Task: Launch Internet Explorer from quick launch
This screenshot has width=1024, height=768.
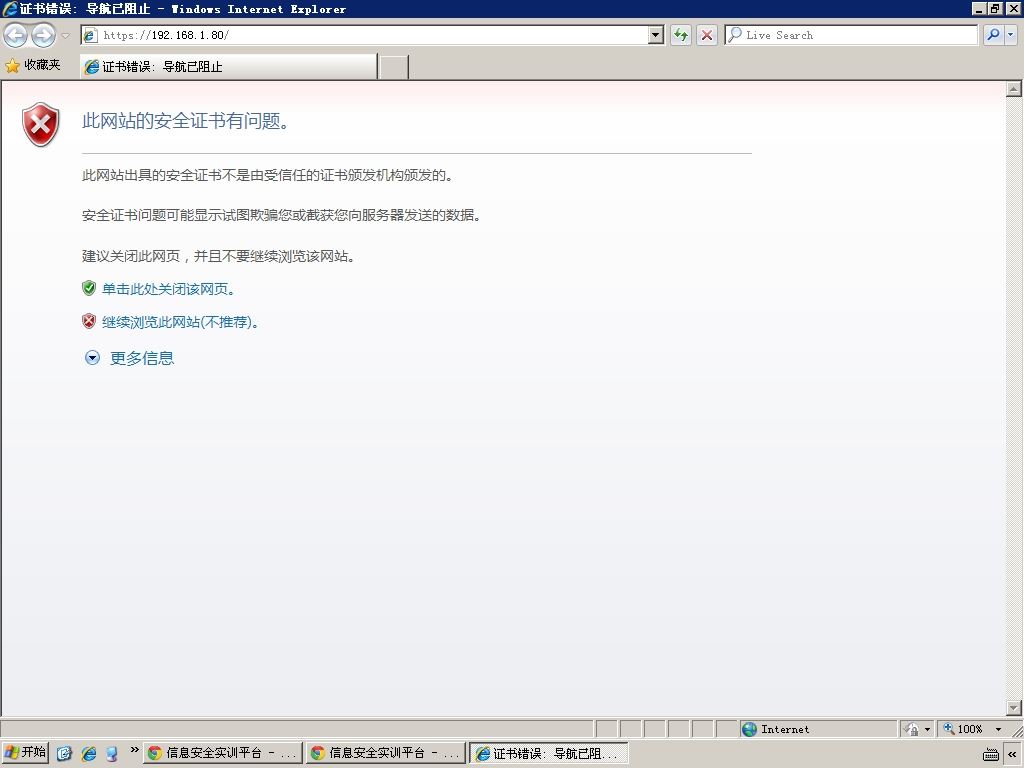Action: pos(89,753)
